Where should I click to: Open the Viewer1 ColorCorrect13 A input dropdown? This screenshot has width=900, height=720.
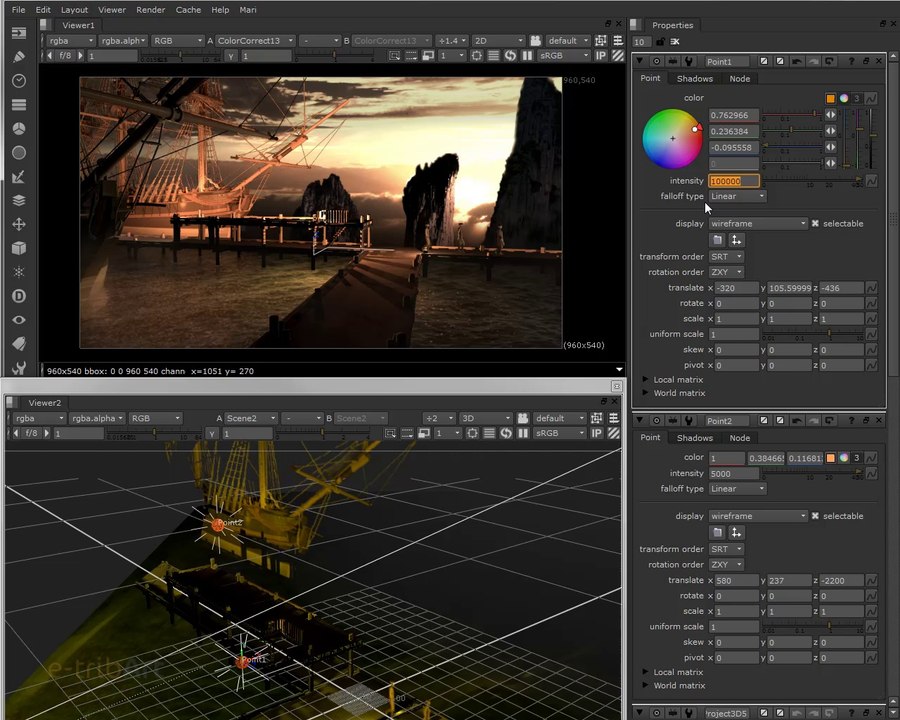tap(255, 41)
